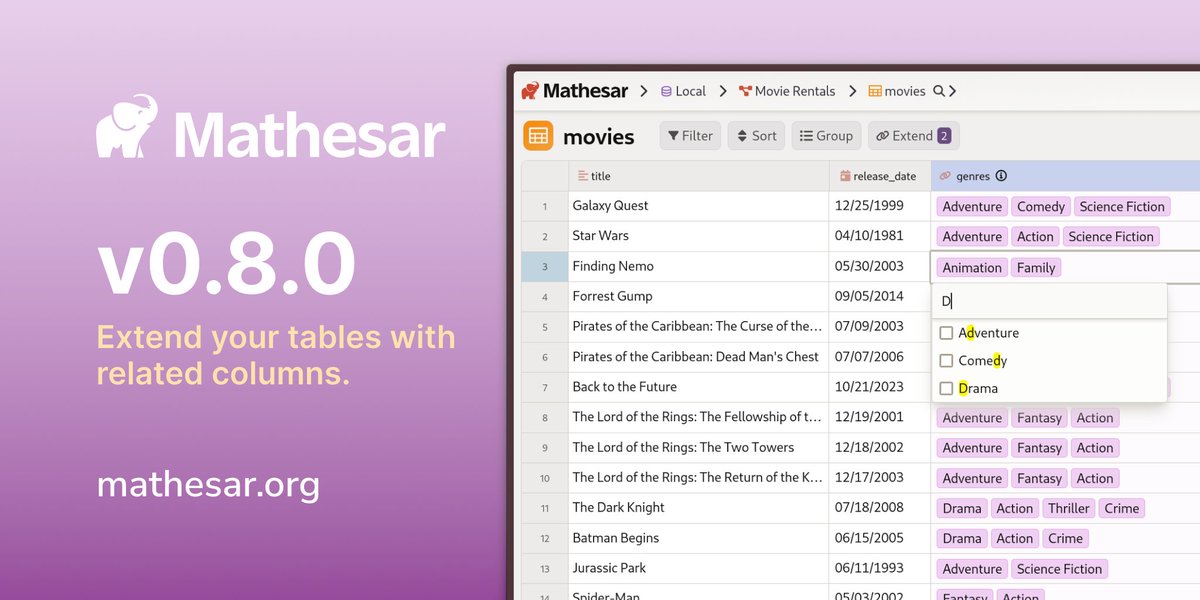This screenshot has height=600, width=1200.
Task: Click the Movie Rentals schema icon
Action: tap(745, 91)
